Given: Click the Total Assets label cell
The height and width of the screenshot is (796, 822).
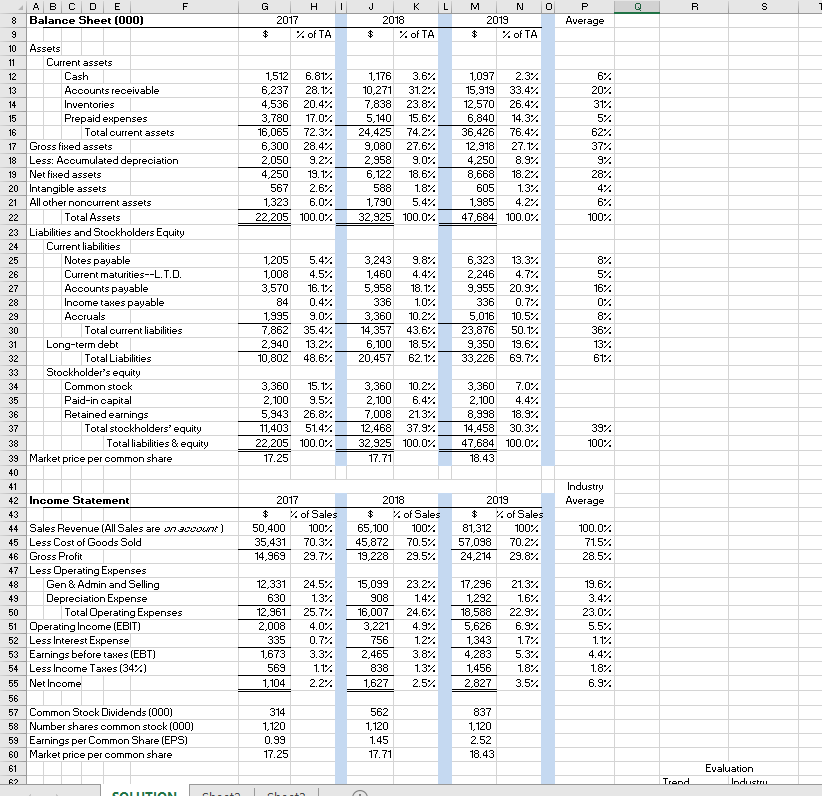Looking at the screenshot, I should coord(95,217).
